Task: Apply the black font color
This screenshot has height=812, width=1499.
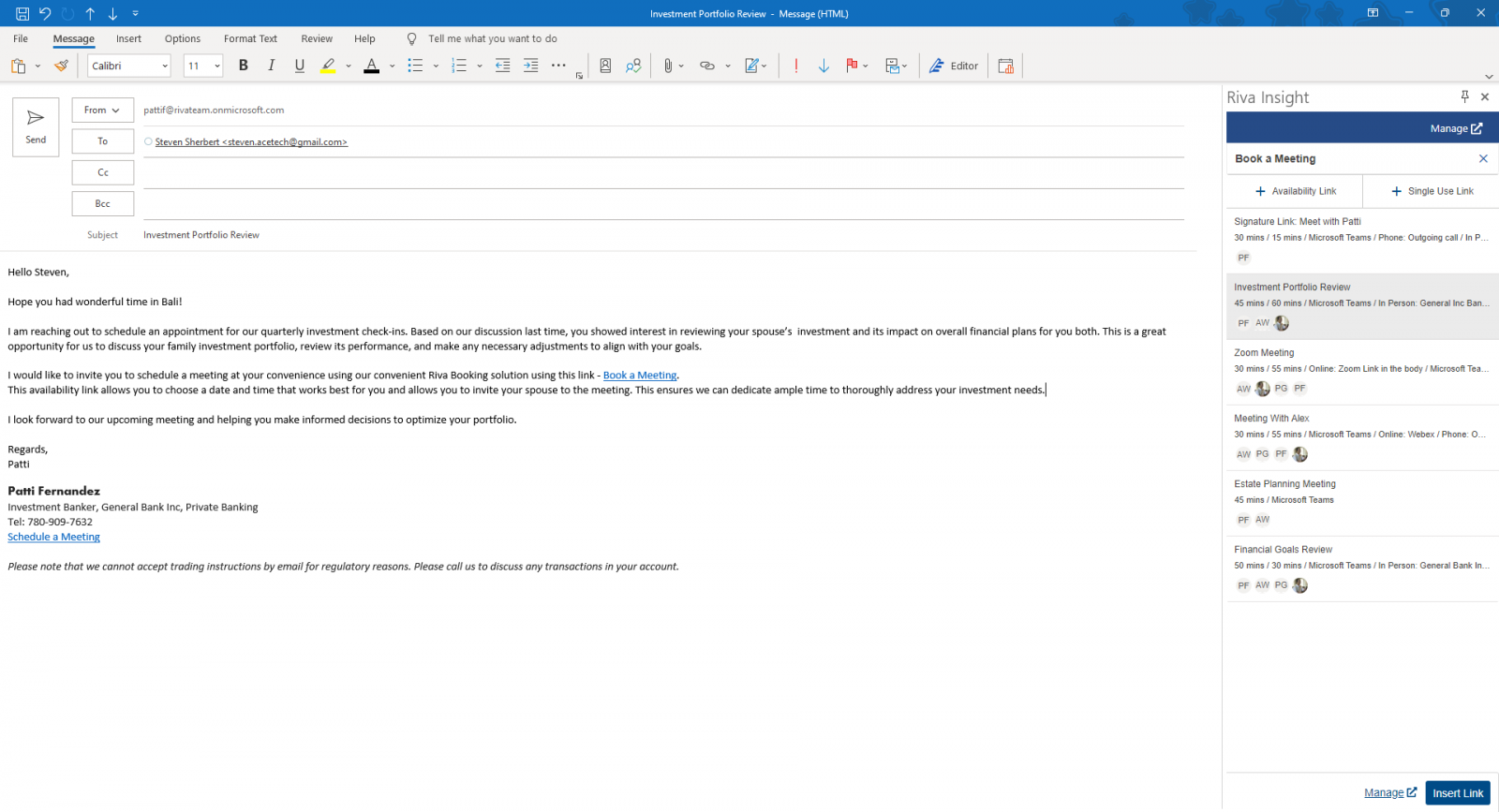Action: point(372,66)
